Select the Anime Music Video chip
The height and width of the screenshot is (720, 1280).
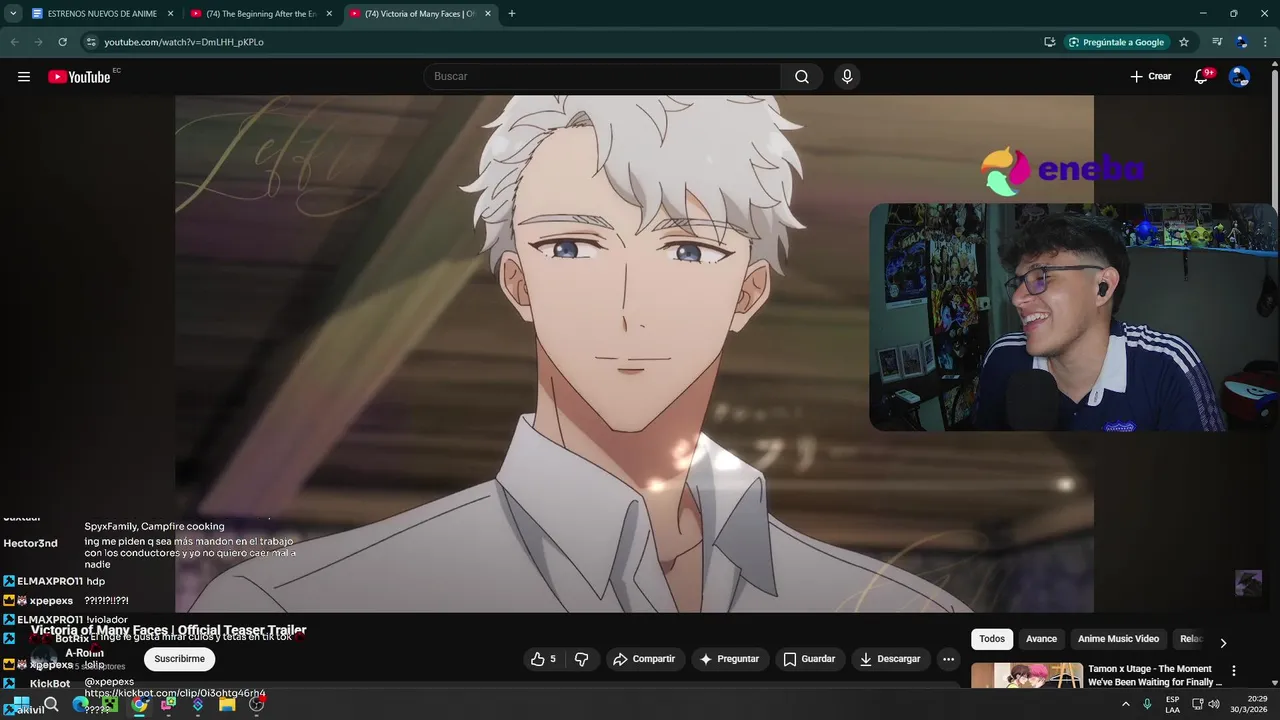1118,639
